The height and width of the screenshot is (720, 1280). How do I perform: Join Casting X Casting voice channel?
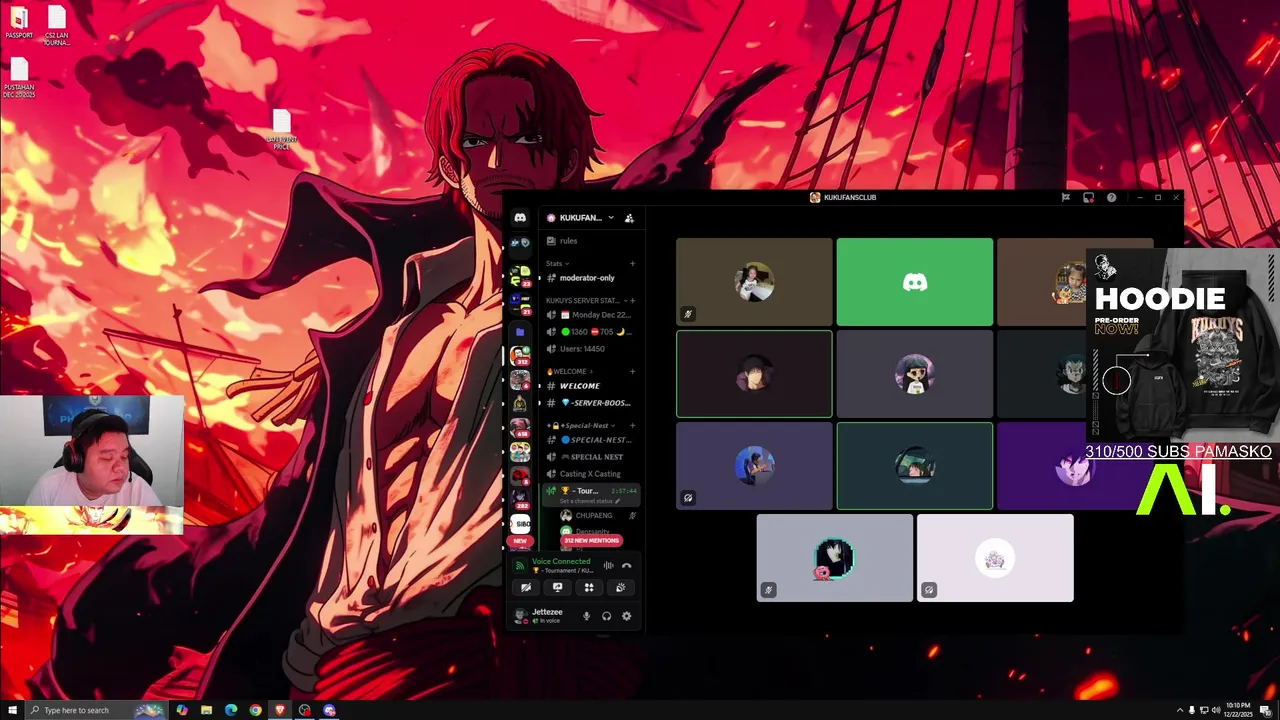coord(590,474)
